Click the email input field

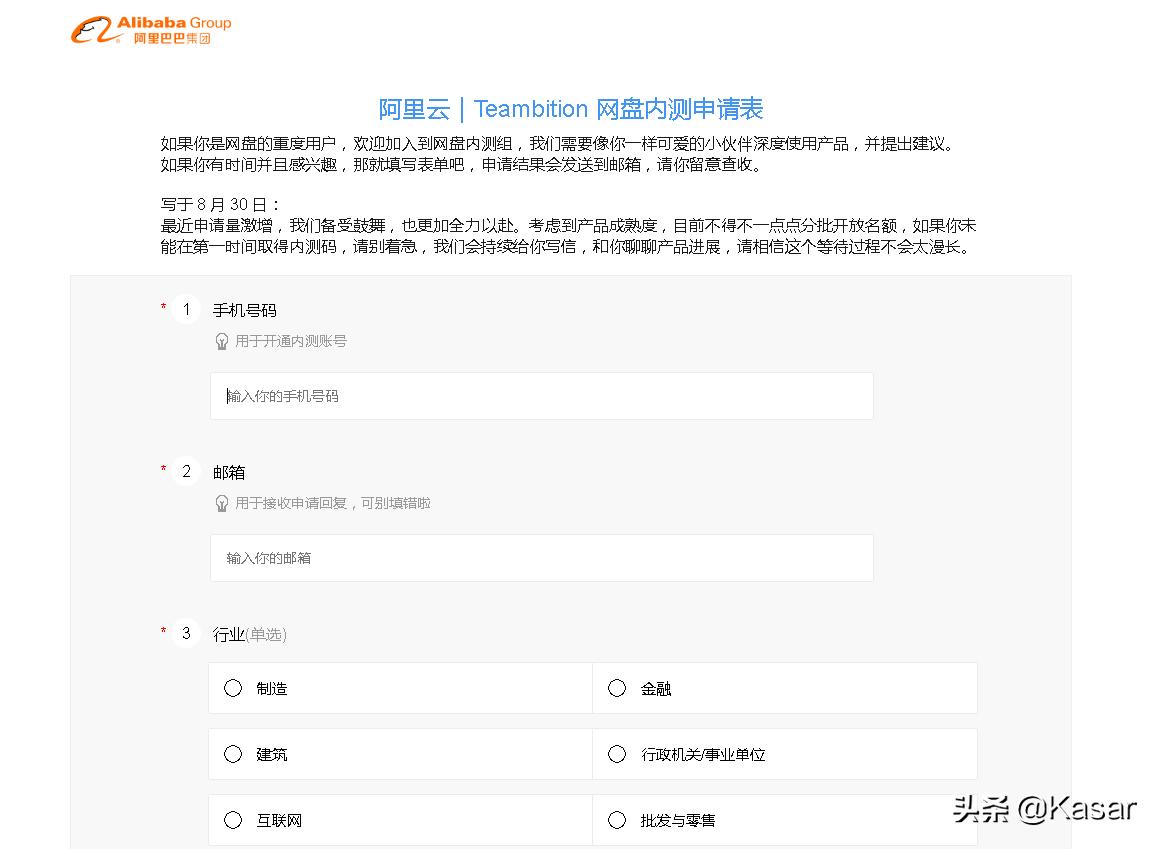click(542, 558)
